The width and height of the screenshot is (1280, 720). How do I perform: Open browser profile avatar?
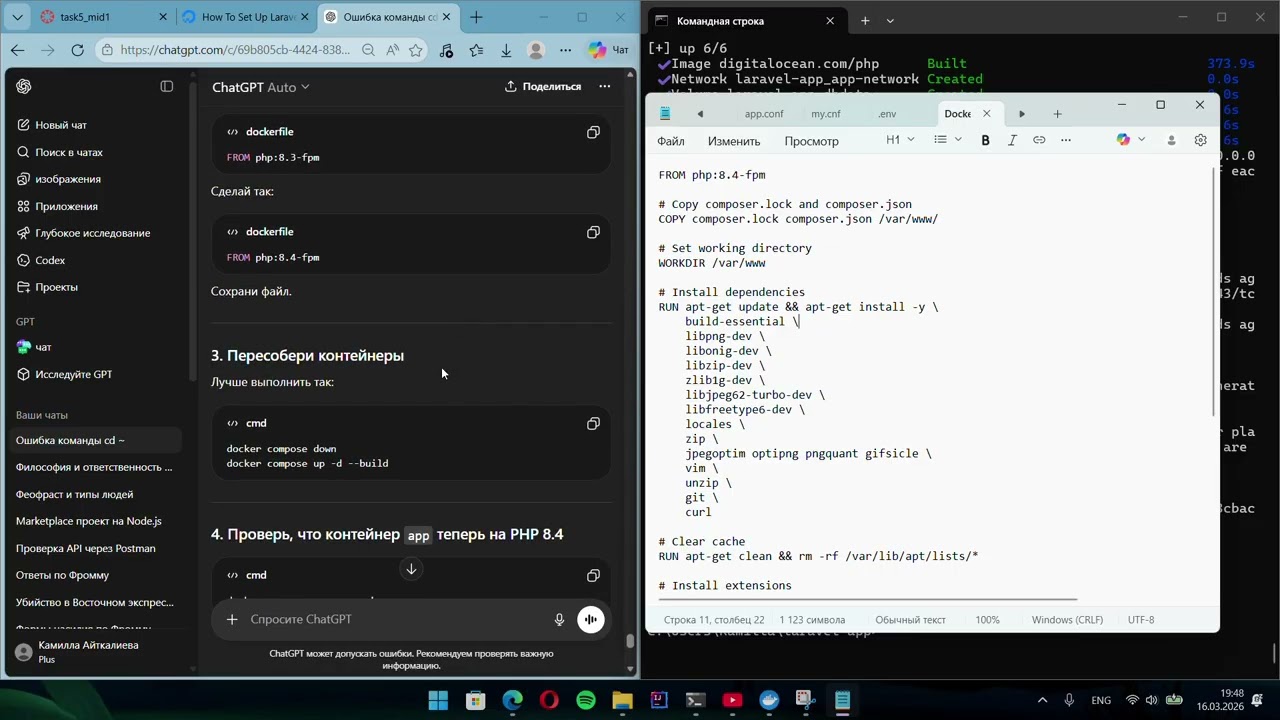pyautogui.click(x=536, y=50)
